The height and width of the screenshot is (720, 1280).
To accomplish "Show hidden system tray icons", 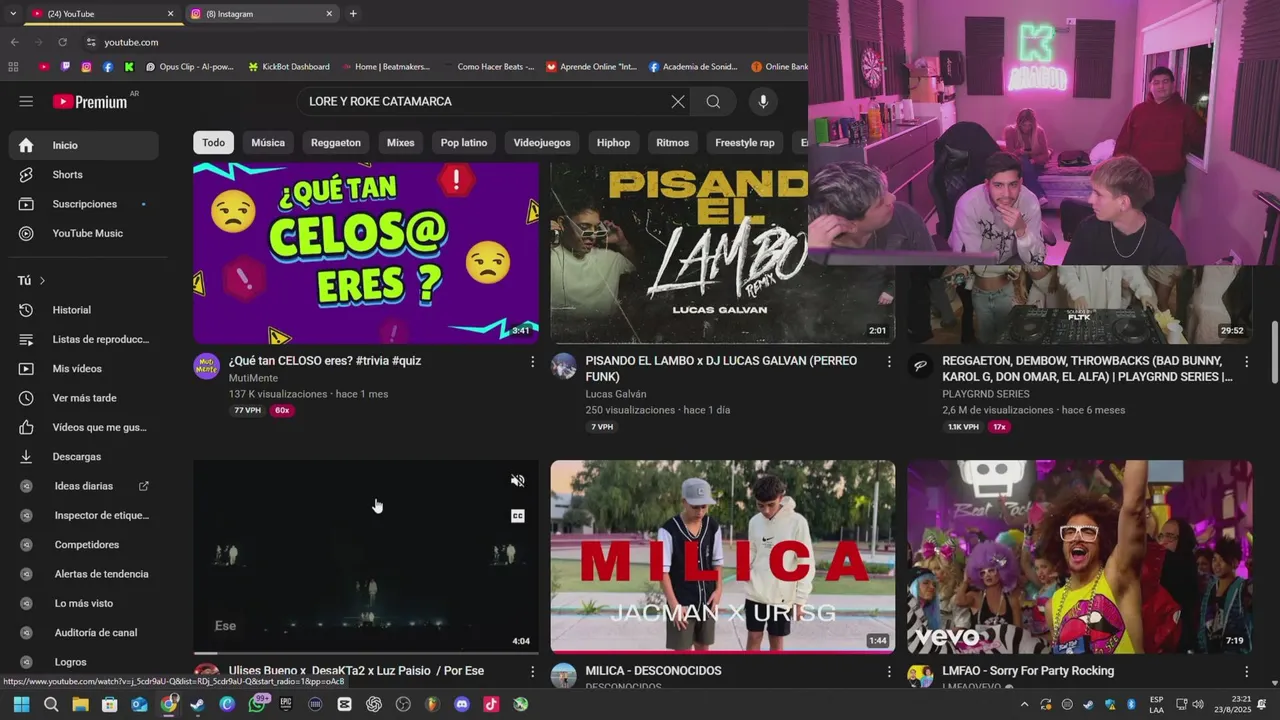I will [1025, 704].
